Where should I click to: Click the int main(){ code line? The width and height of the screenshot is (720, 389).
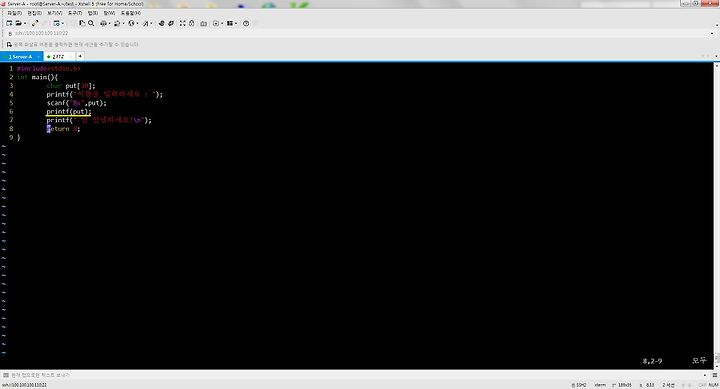coord(37,77)
